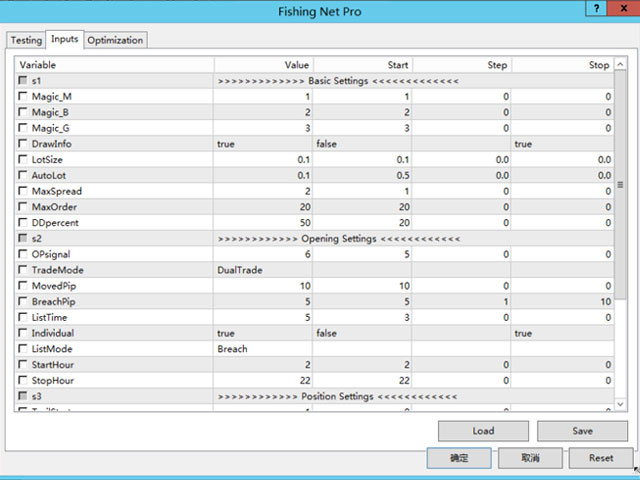Click the Variable column header
Screen dimensions: 640x480
tap(114, 65)
